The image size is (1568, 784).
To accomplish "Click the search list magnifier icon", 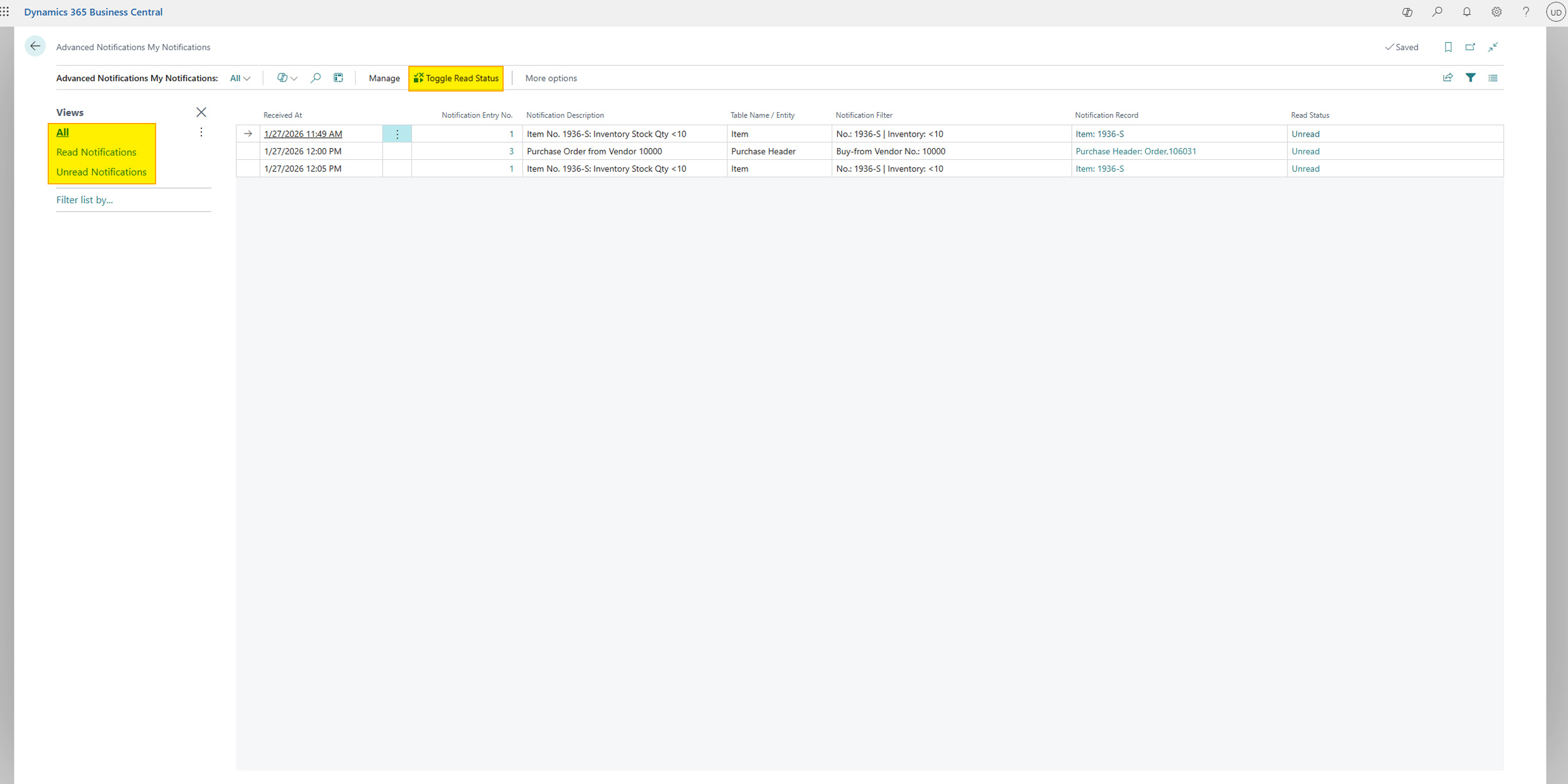I will click(x=315, y=78).
